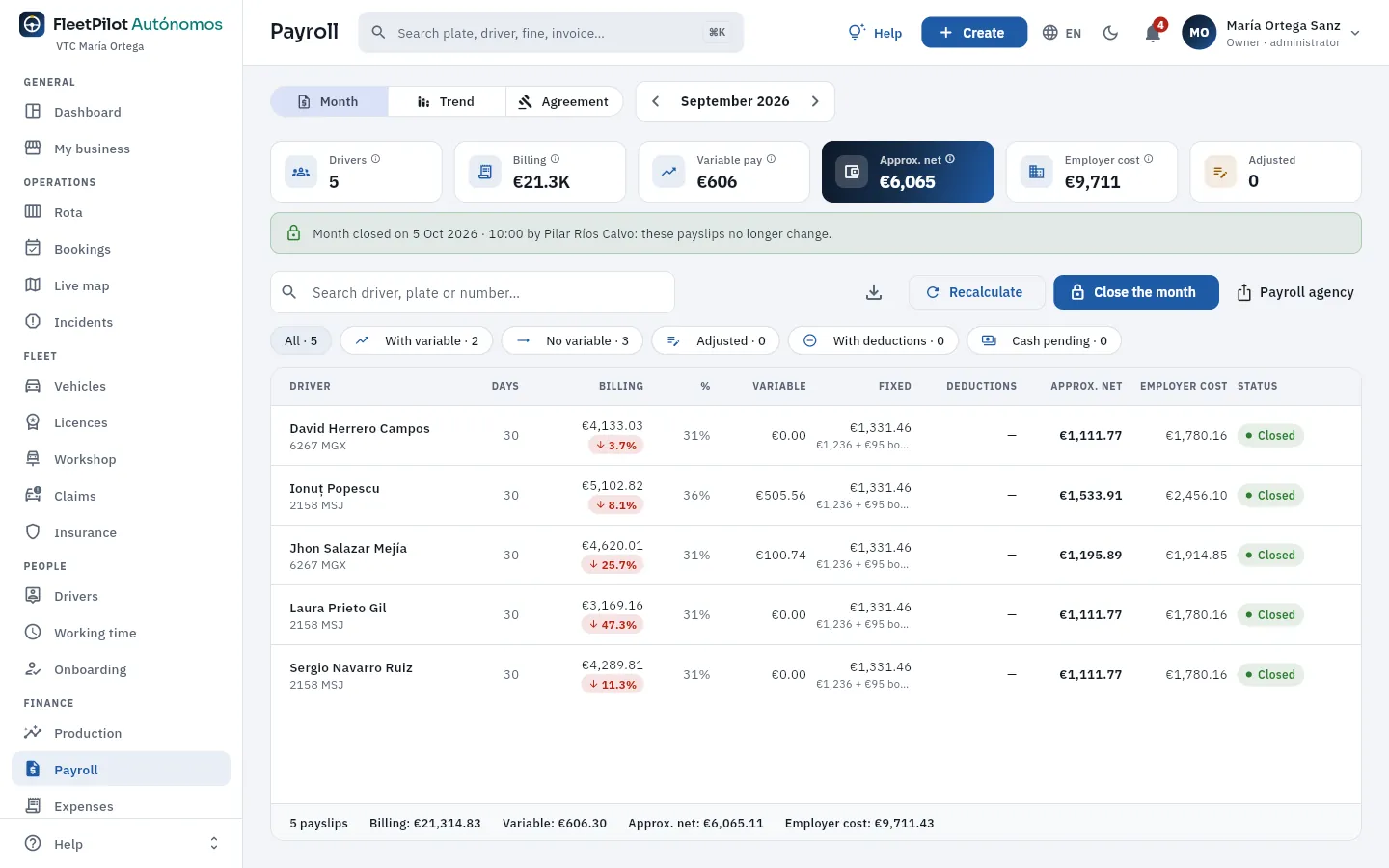Open Ionuț Popescu payslip row
This screenshot has width=1389, height=868.
click(x=816, y=496)
